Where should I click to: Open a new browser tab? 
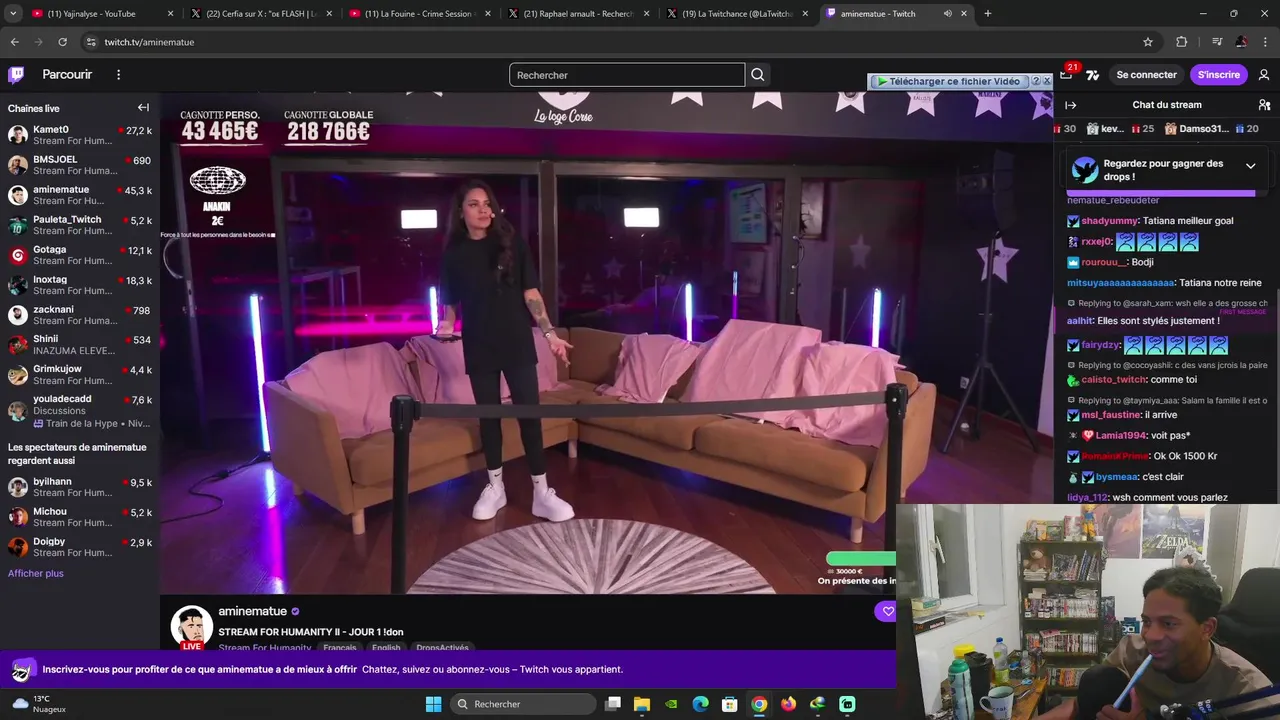[987, 14]
